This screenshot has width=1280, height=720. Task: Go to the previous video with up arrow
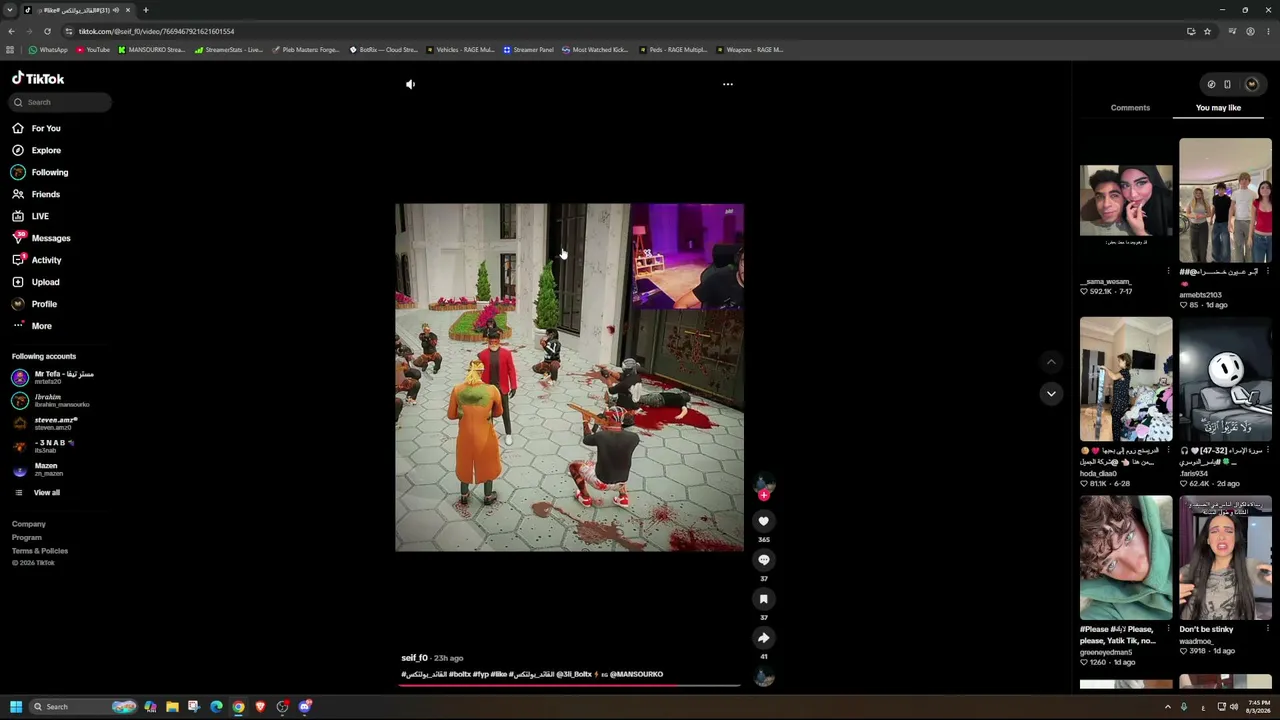click(x=1051, y=361)
